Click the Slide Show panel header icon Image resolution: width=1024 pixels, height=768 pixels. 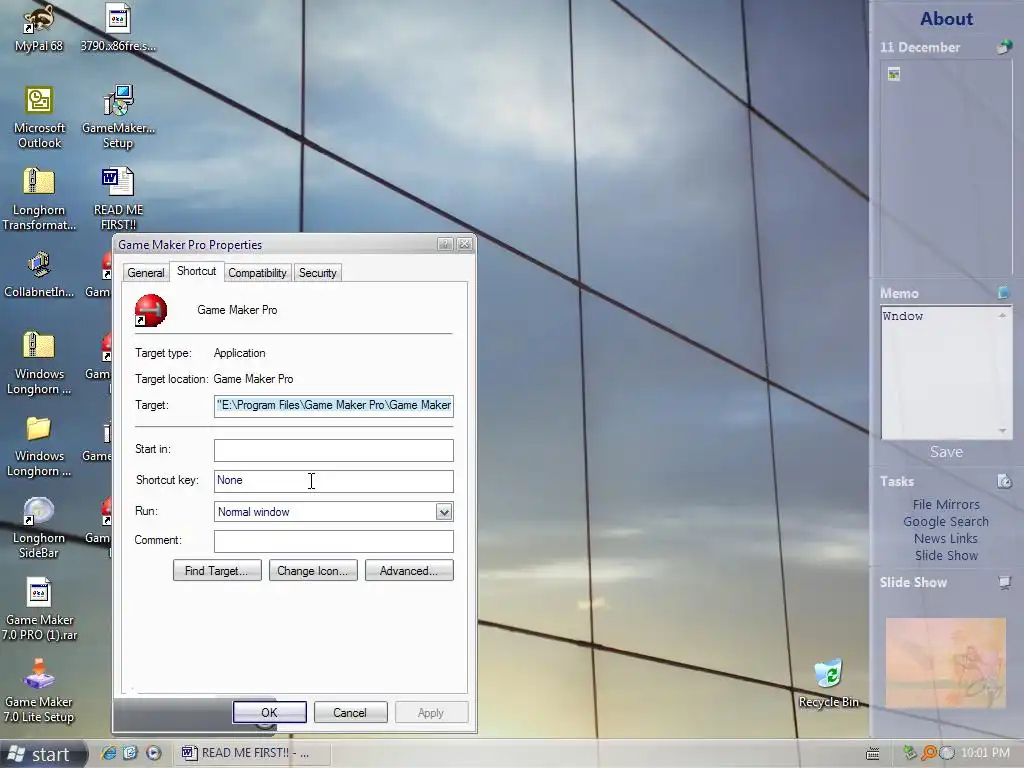(1004, 582)
